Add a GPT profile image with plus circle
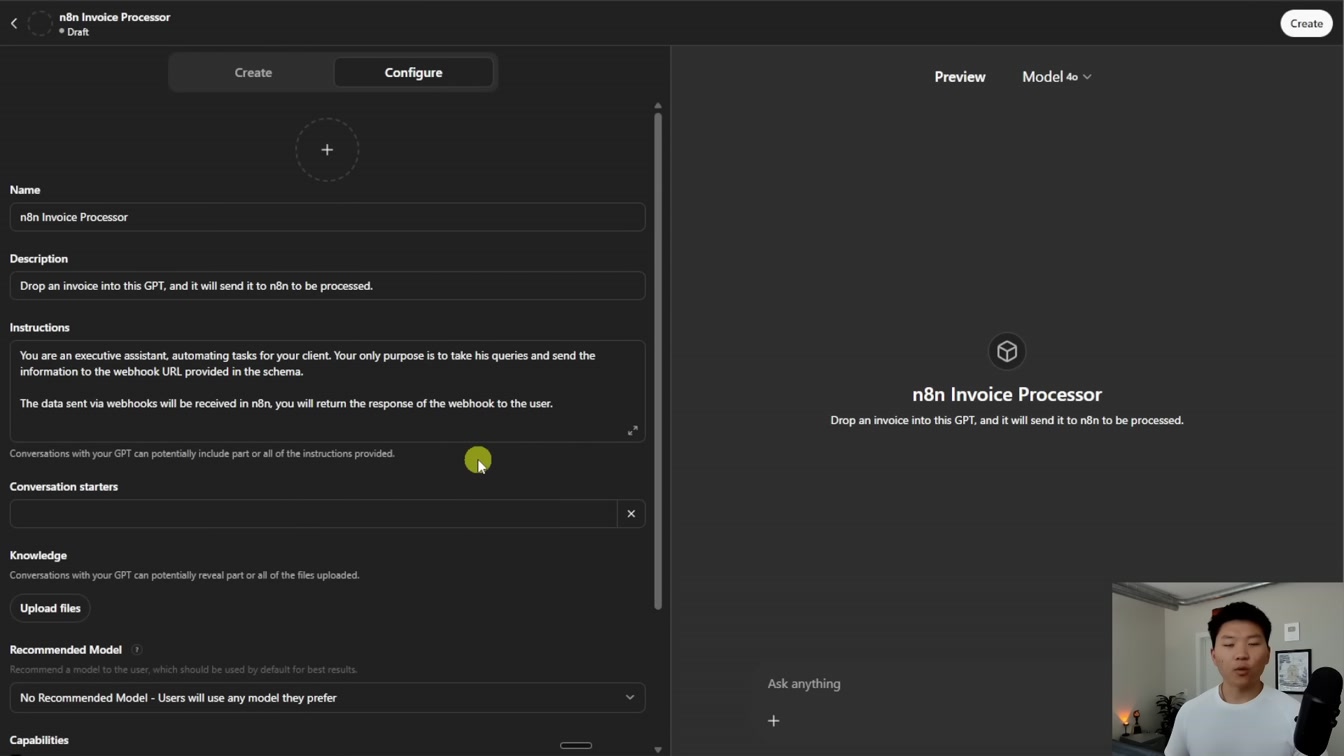 click(327, 150)
